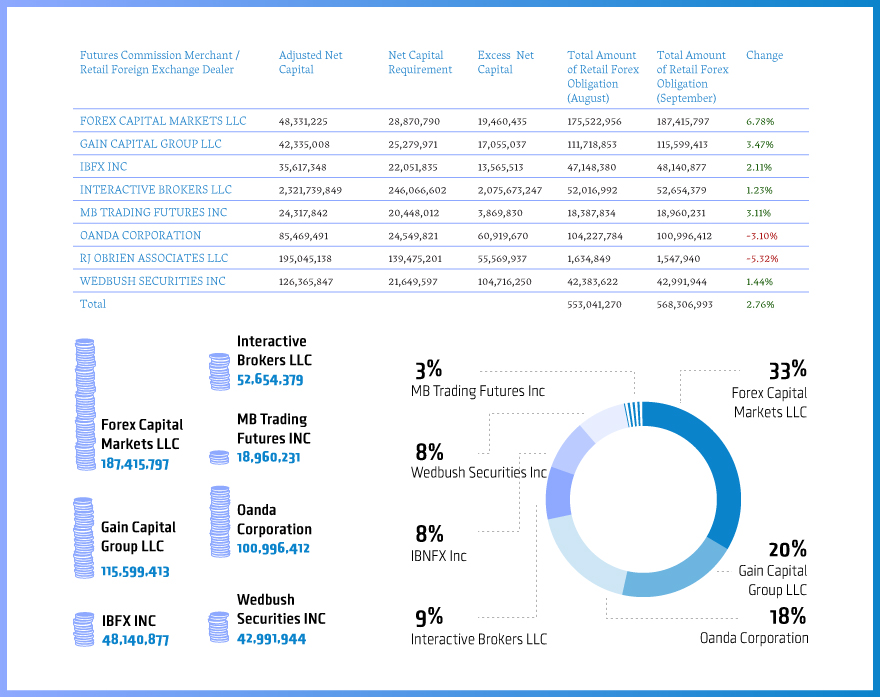Select the small MB Trading Futures coin icon
Screen dimensions: 880x697
click(219, 457)
